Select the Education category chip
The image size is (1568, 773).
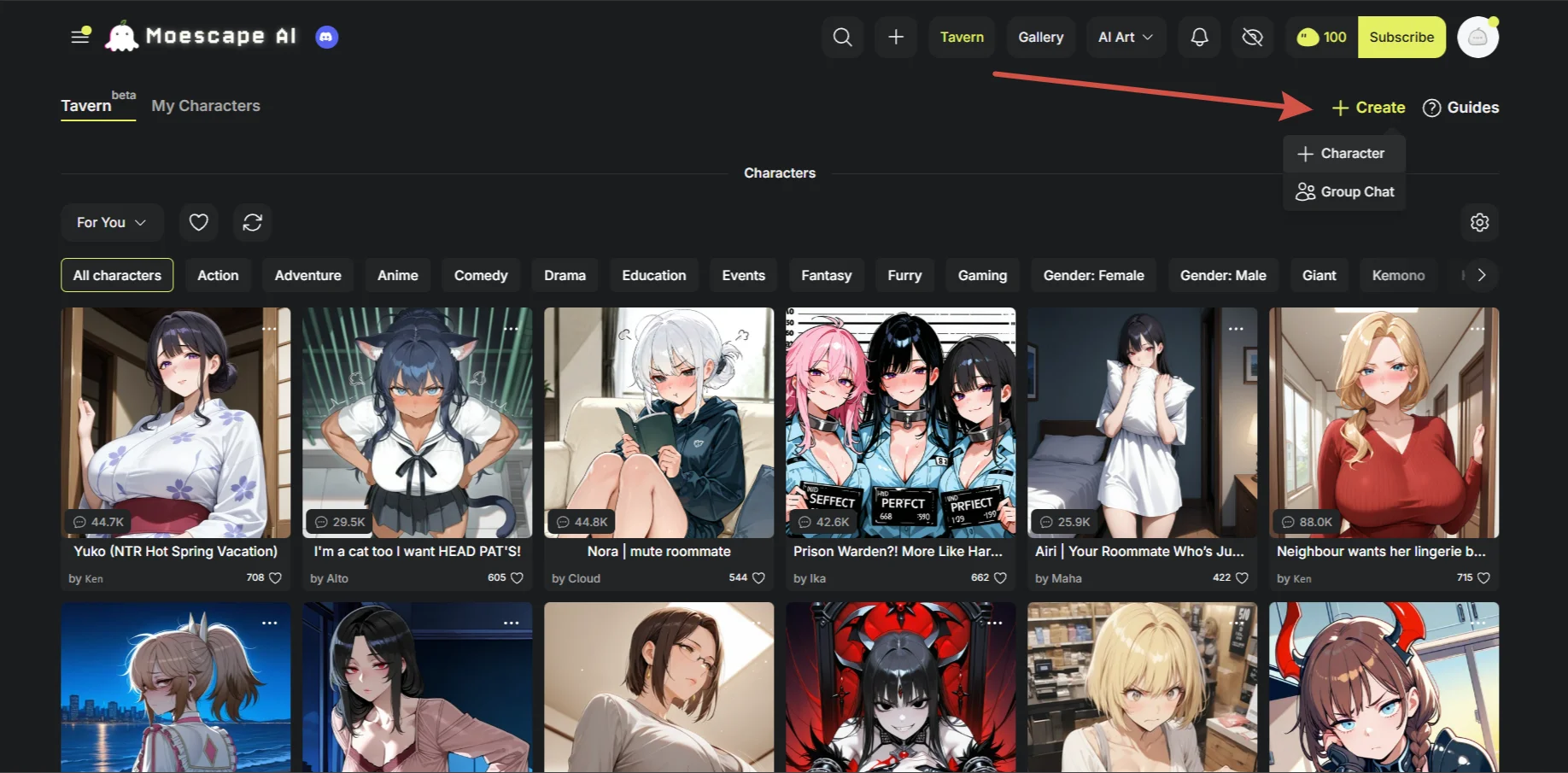[x=654, y=275]
